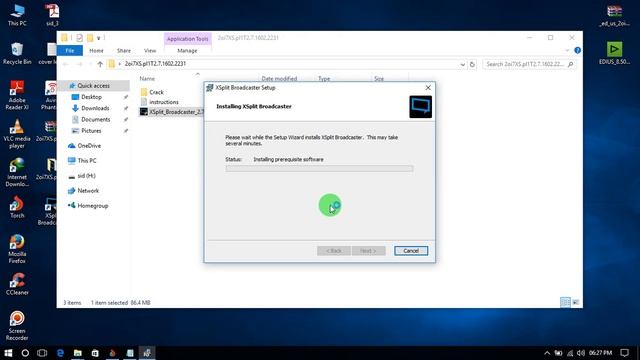Viewport: 640px width, 360px height.
Task: Open Cortana search circle on taskbar
Action: (x=25, y=353)
